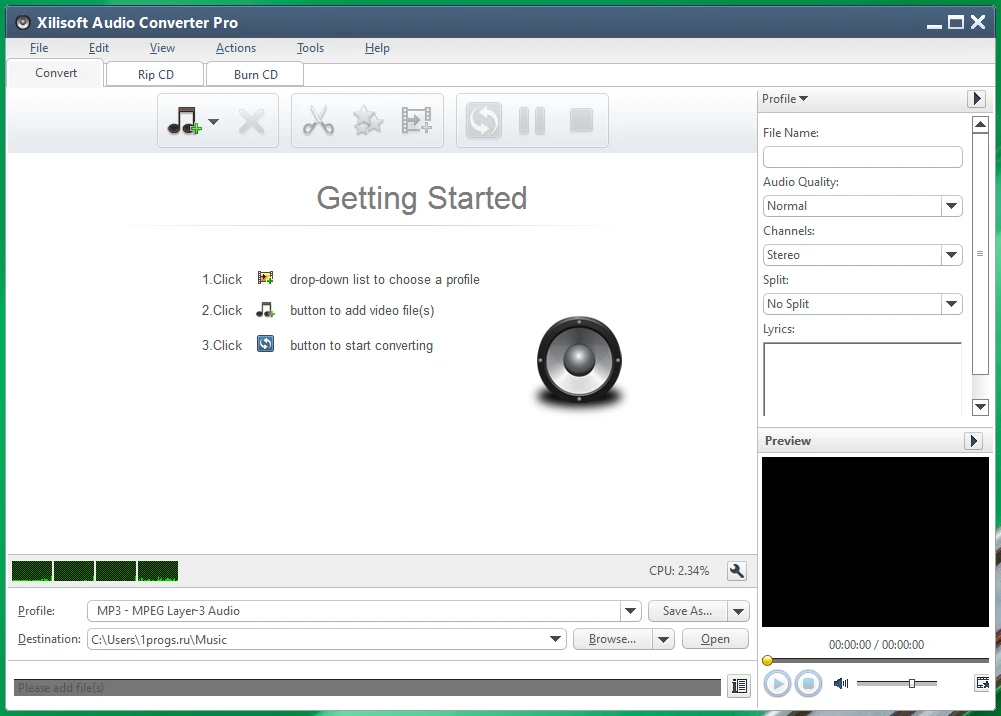Open the No Split dropdown list
1001x716 pixels.
[951, 304]
